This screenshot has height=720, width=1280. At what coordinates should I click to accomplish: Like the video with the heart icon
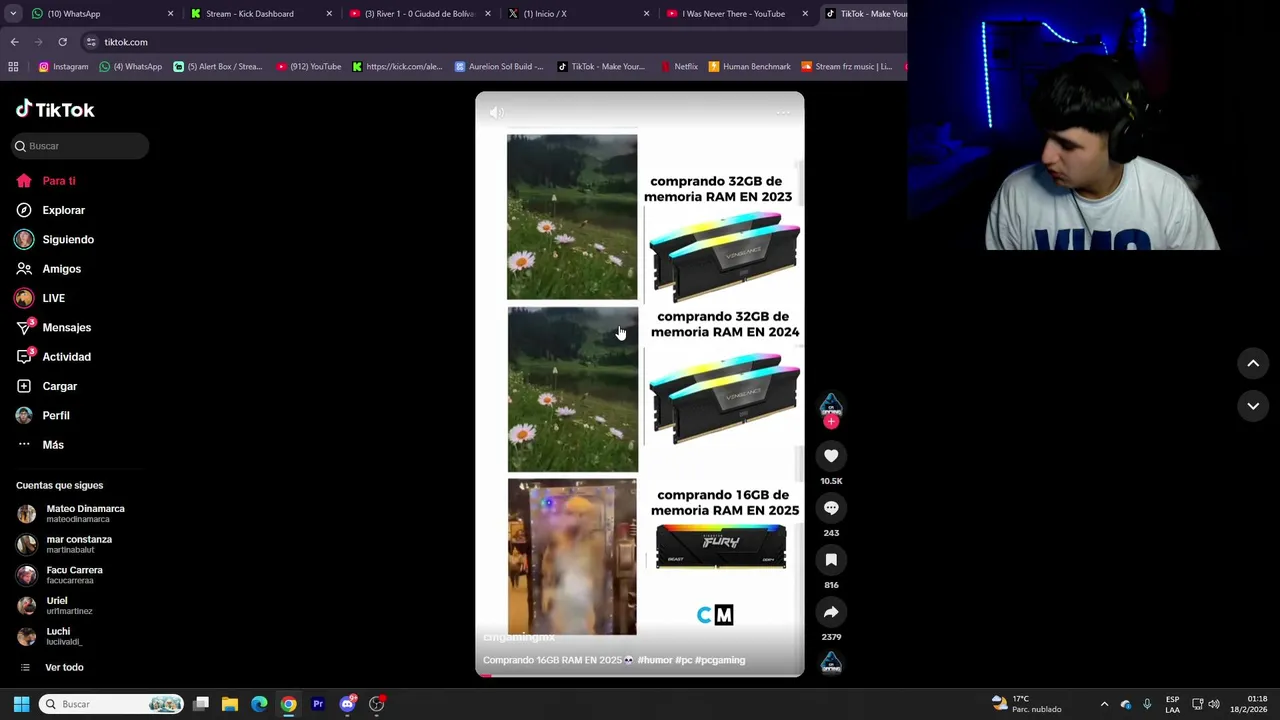(x=831, y=456)
